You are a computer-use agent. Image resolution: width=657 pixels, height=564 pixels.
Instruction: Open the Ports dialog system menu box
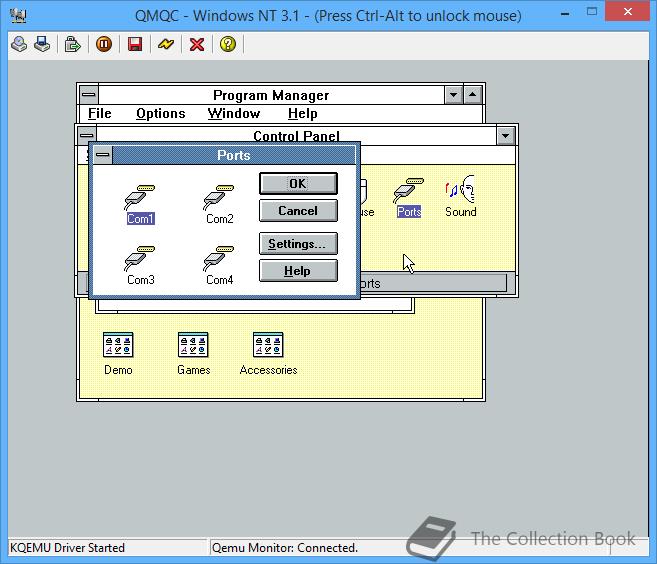(103, 155)
